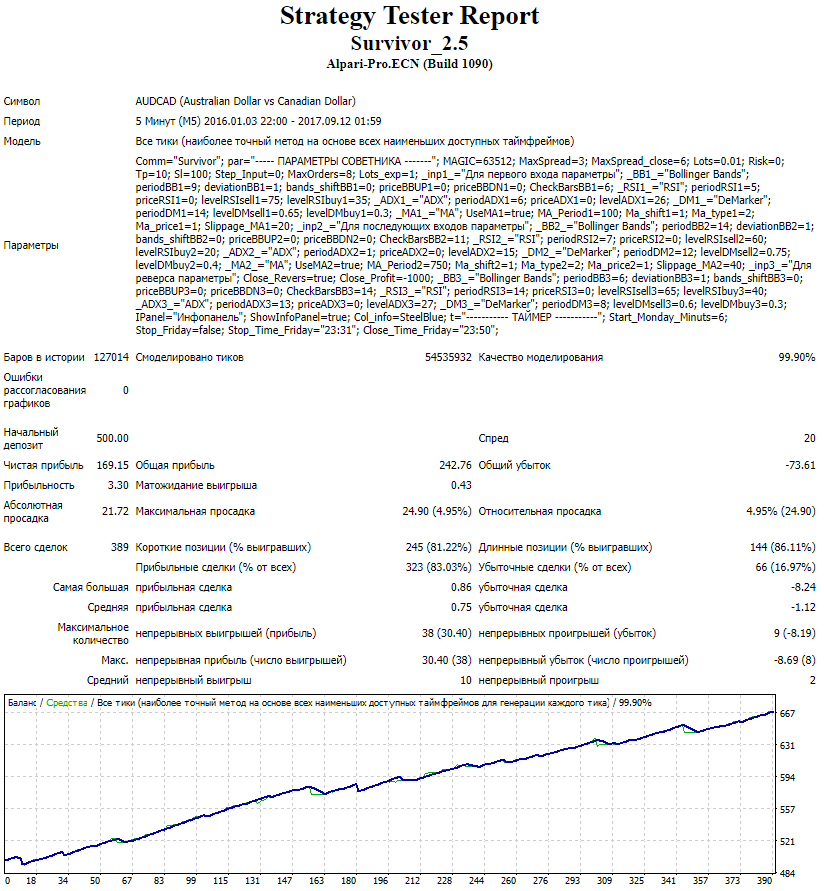Select the spread value 20
The height and width of the screenshot is (891, 824).
point(810,439)
